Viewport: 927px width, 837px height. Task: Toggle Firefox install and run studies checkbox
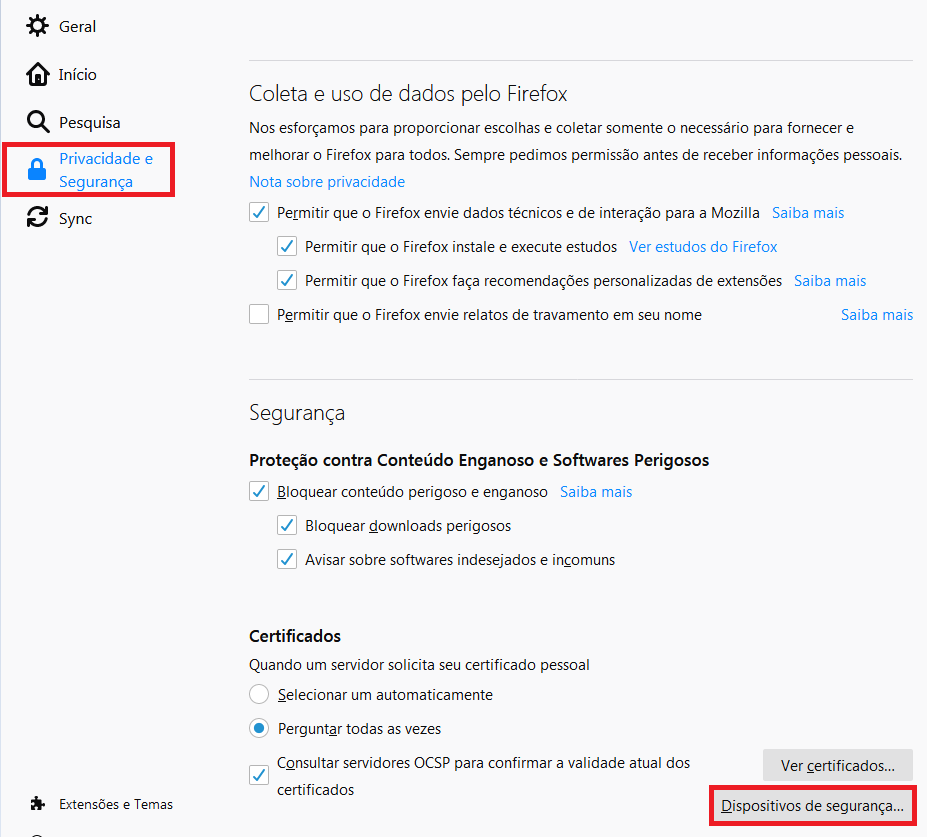[287, 246]
